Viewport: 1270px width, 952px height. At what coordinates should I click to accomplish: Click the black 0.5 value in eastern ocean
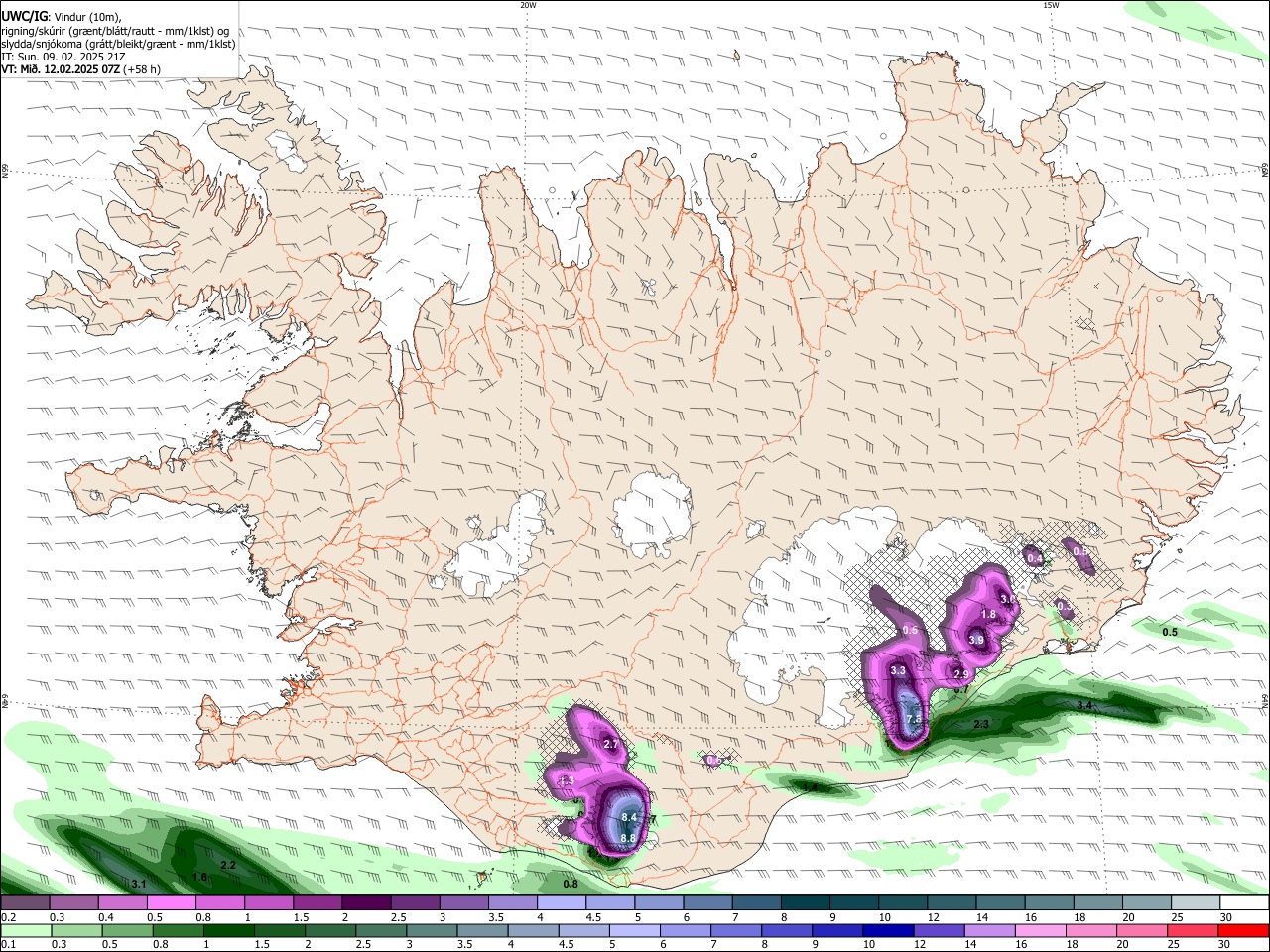pos(1170,632)
